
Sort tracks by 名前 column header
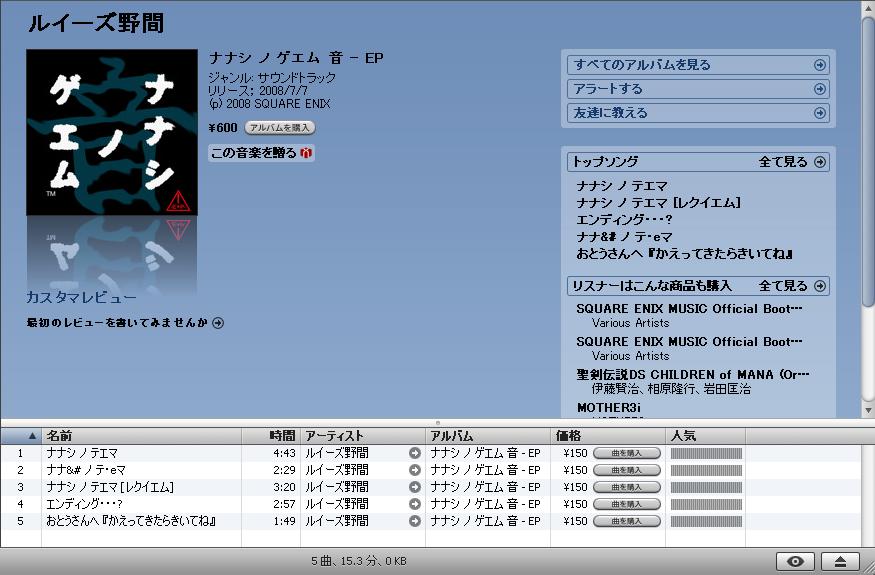[142, 436]
